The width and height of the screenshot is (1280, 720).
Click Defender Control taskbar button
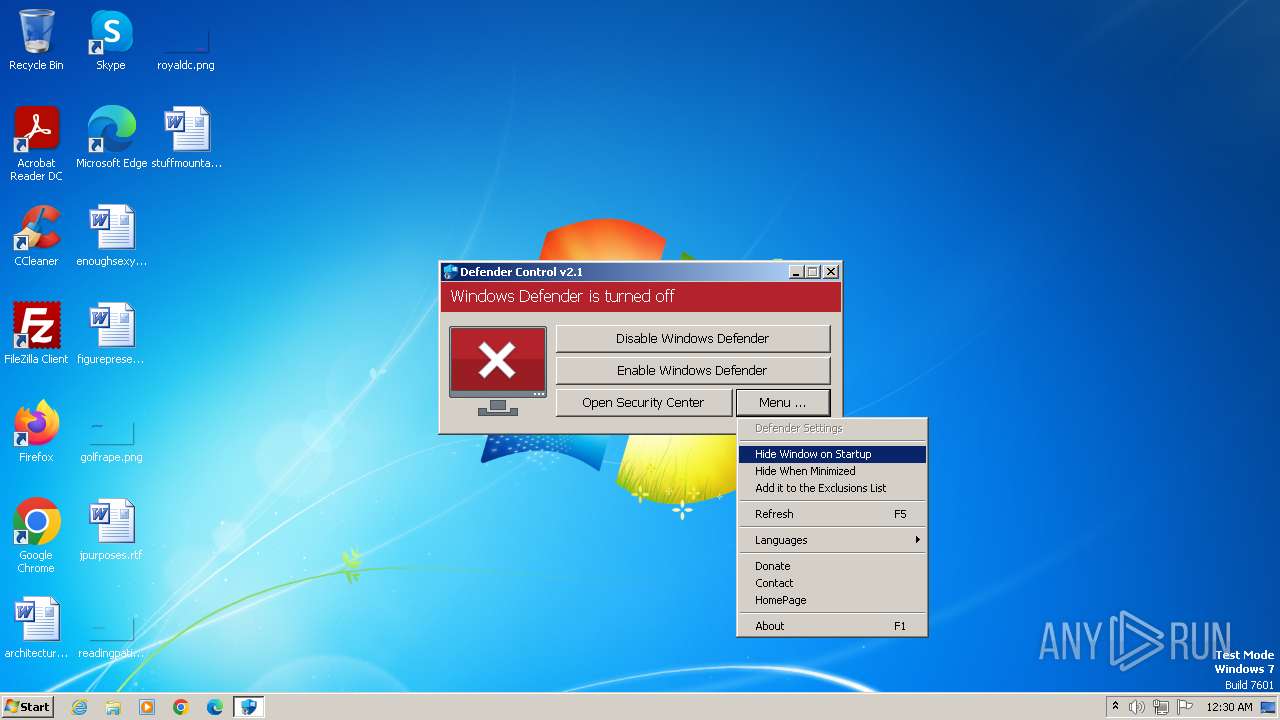pos(248,707)
